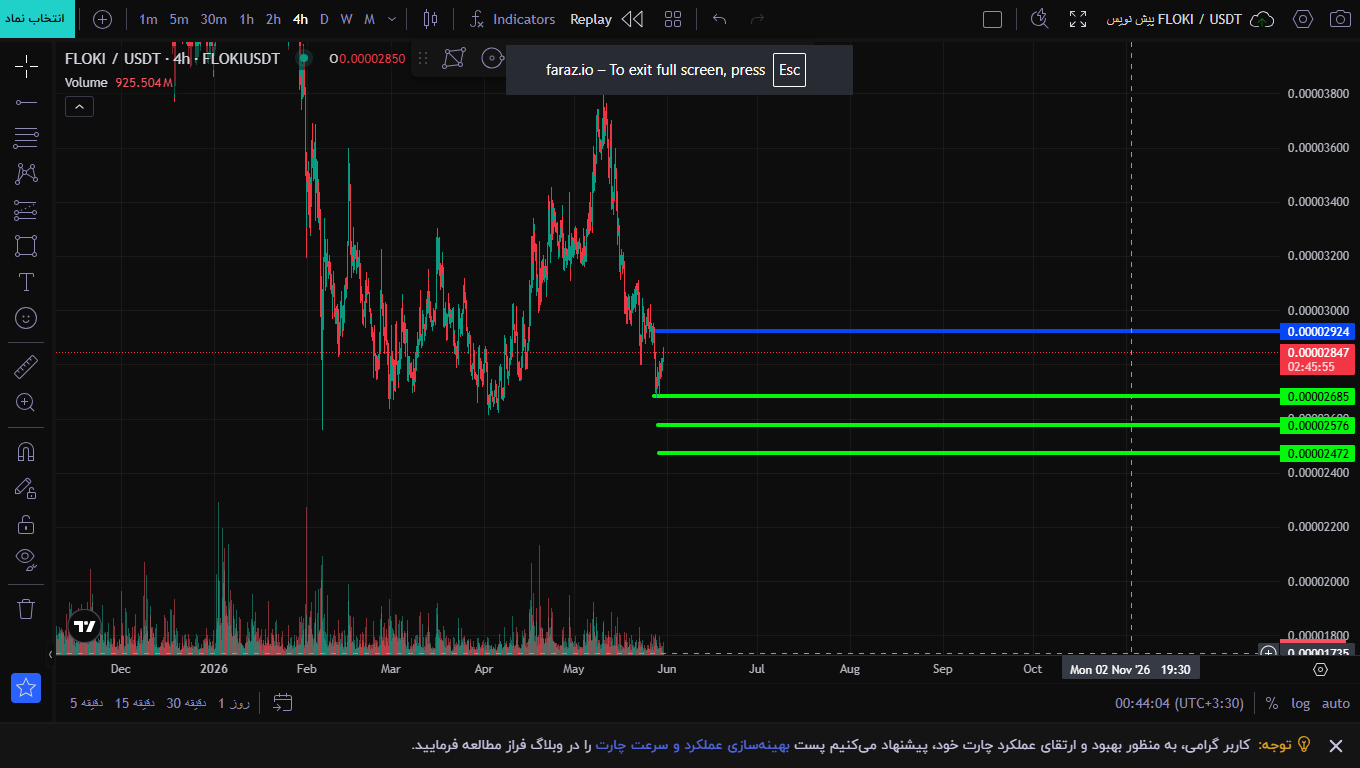Select the crosshair cursor tool

[26, 67]
